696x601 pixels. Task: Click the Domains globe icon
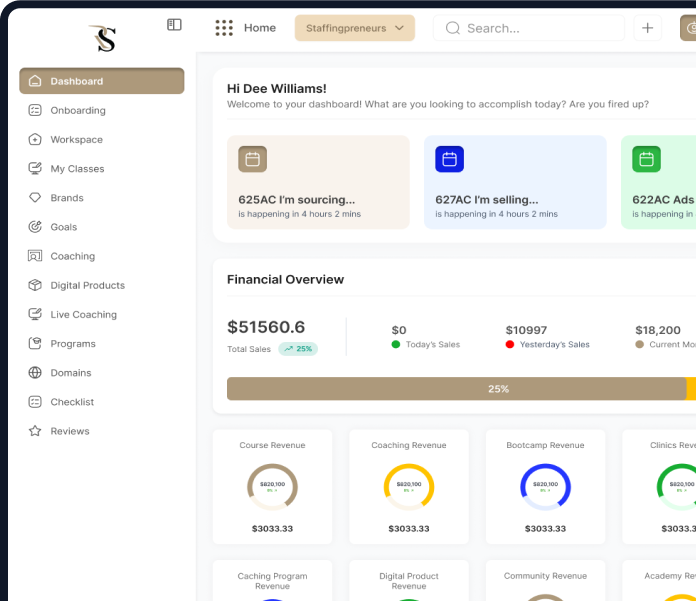coord(35,372)
